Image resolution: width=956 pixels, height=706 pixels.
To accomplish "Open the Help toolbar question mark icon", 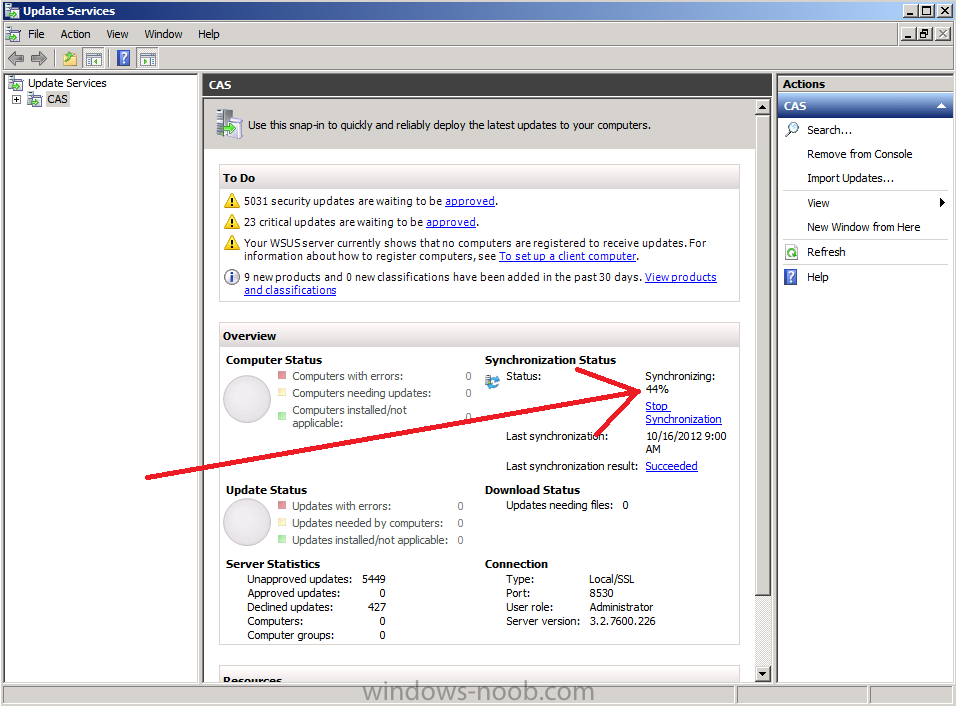I will pos(123,59).
